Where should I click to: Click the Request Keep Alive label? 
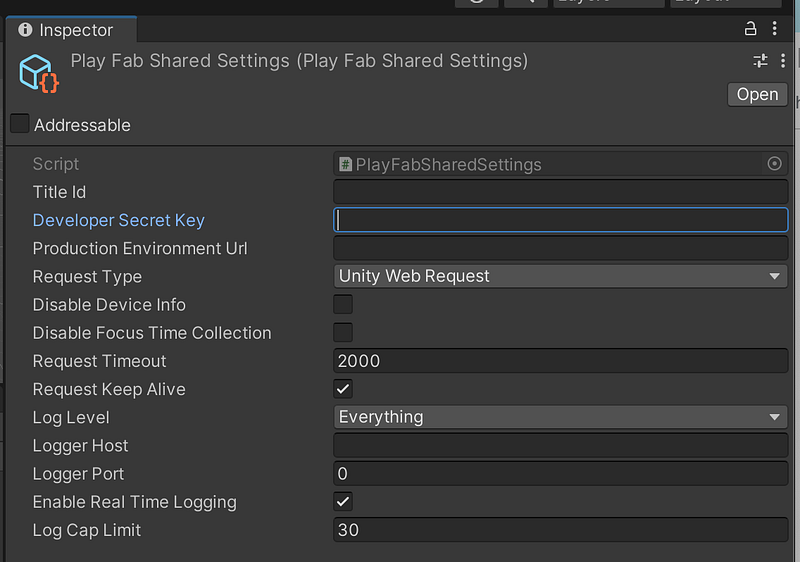(x=109, y=390)
